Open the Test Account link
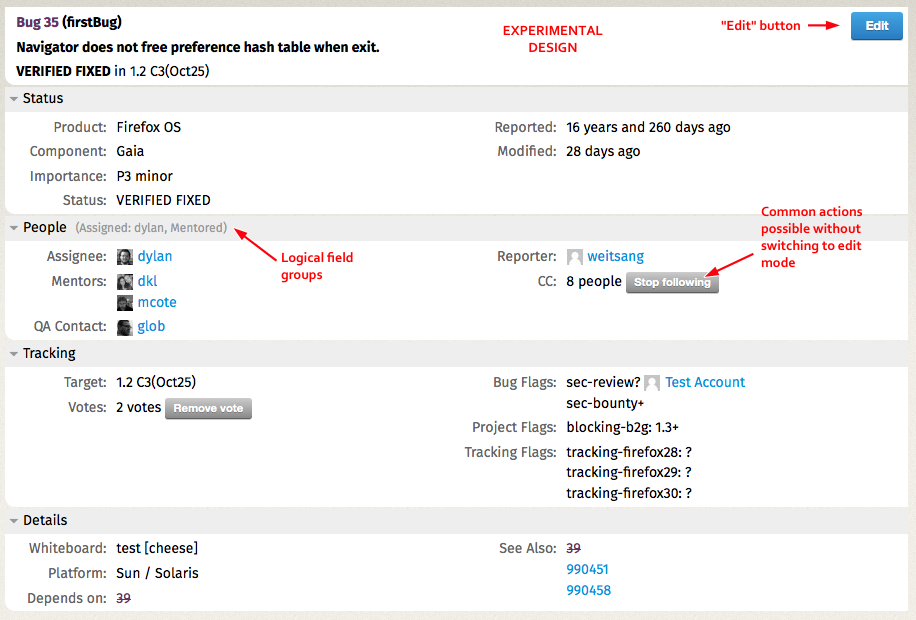This screenshot has height=620, width=916. point(705,382)
